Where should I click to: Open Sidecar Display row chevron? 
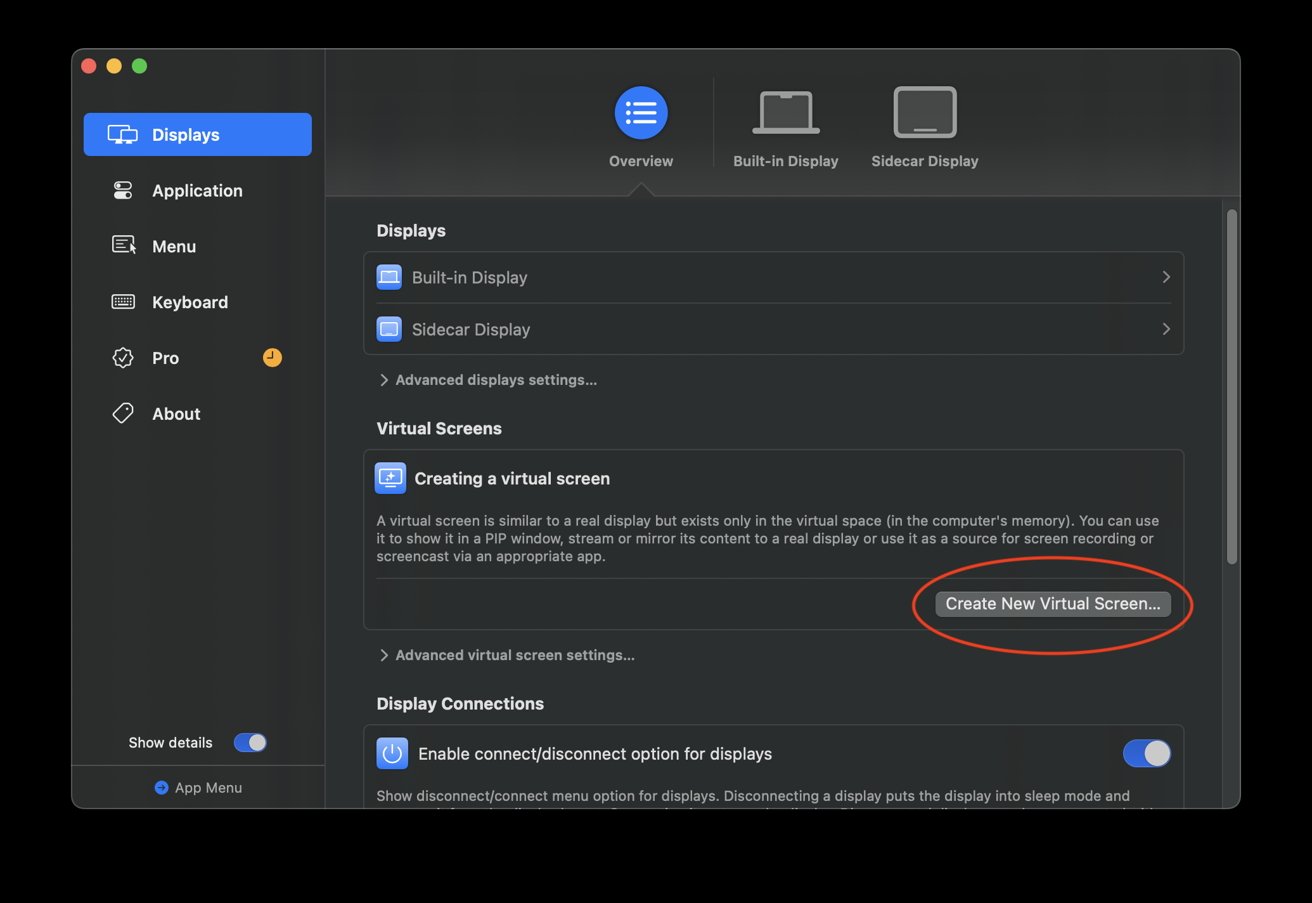(1165, 329)
